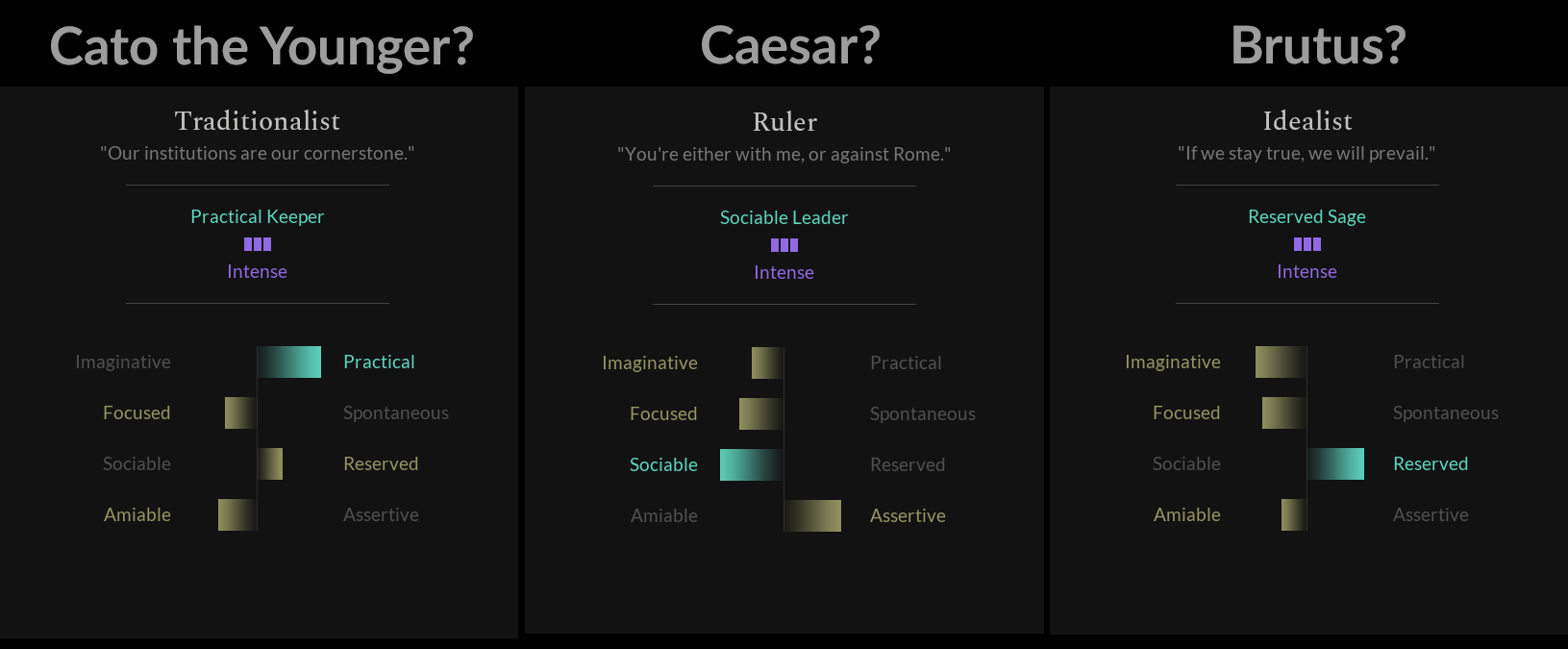
Task: Click Cato's 'Amiable' trait bar
Action: (x=237, y=514)
